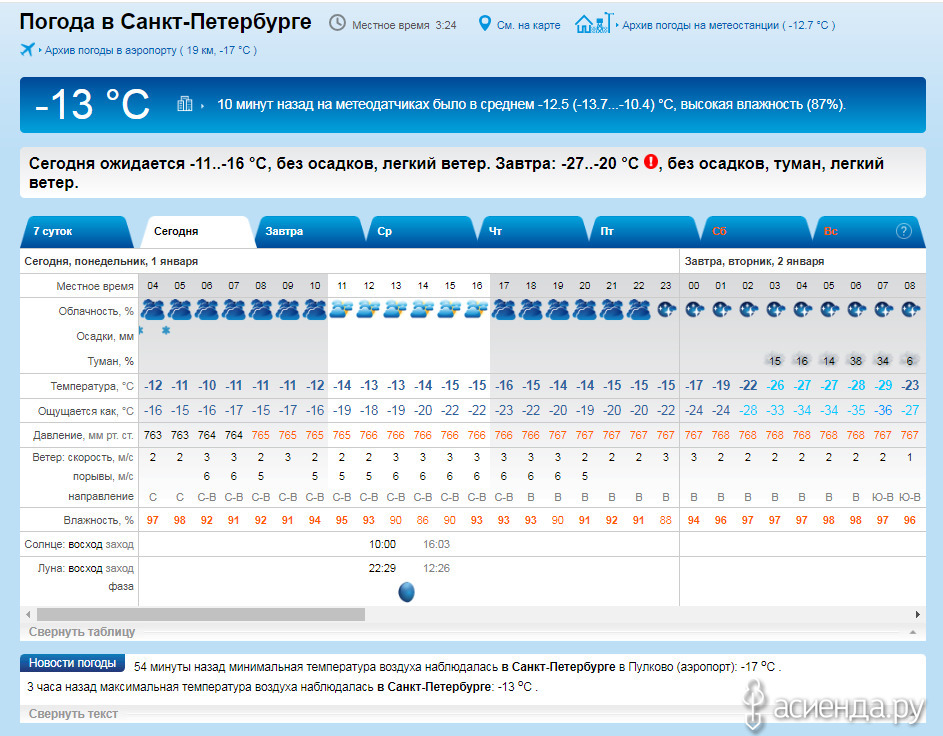Click the Сегодня, понедельник, 1 января header
943x736 pixels.
(111, 262)
